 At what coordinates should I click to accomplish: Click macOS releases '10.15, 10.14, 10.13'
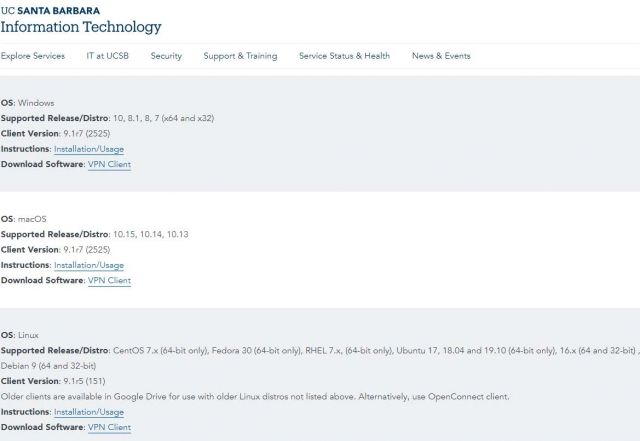[x=151, y=234]
